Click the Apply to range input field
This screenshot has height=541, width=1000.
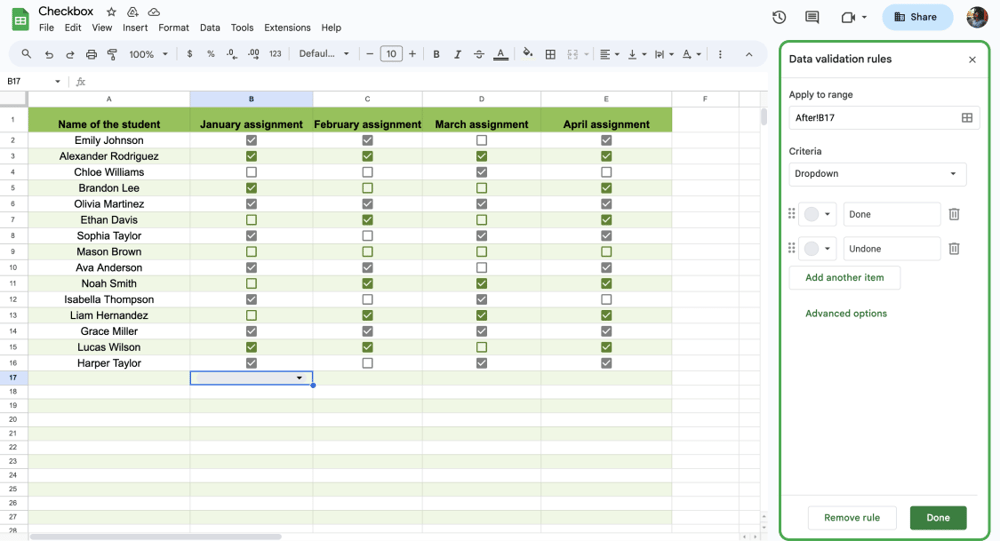coord(868,118)
